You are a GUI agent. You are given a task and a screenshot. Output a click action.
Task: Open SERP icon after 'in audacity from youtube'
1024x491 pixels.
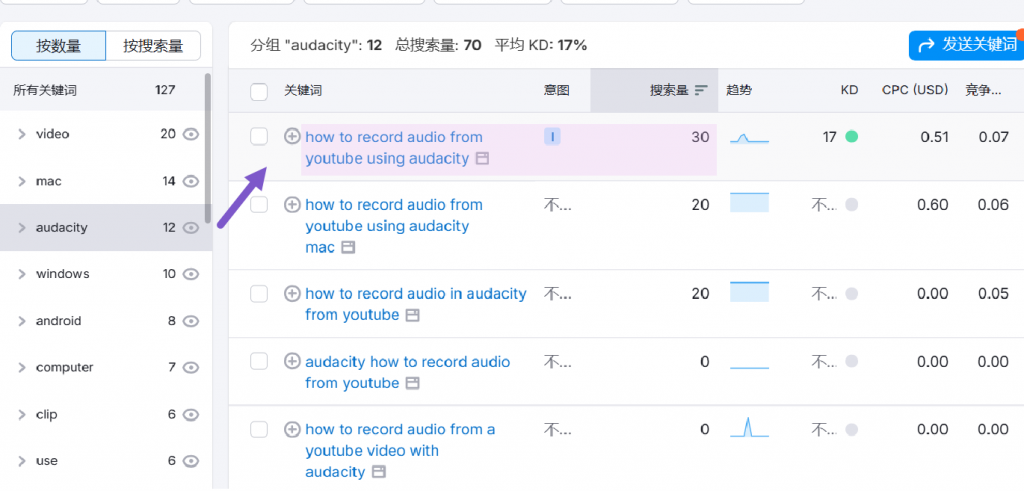[x=412, y=315]
